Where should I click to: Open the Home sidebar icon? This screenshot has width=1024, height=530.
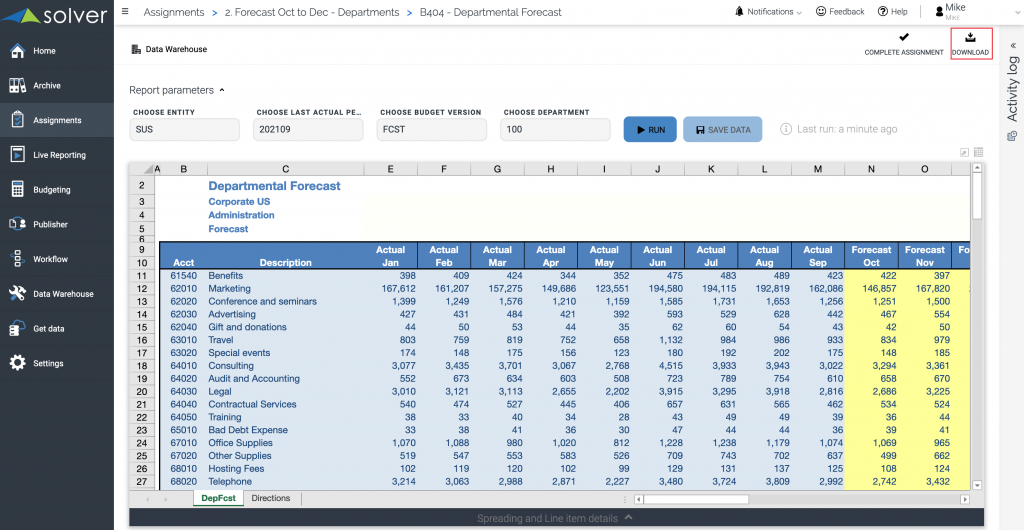[x=17, y=51]
